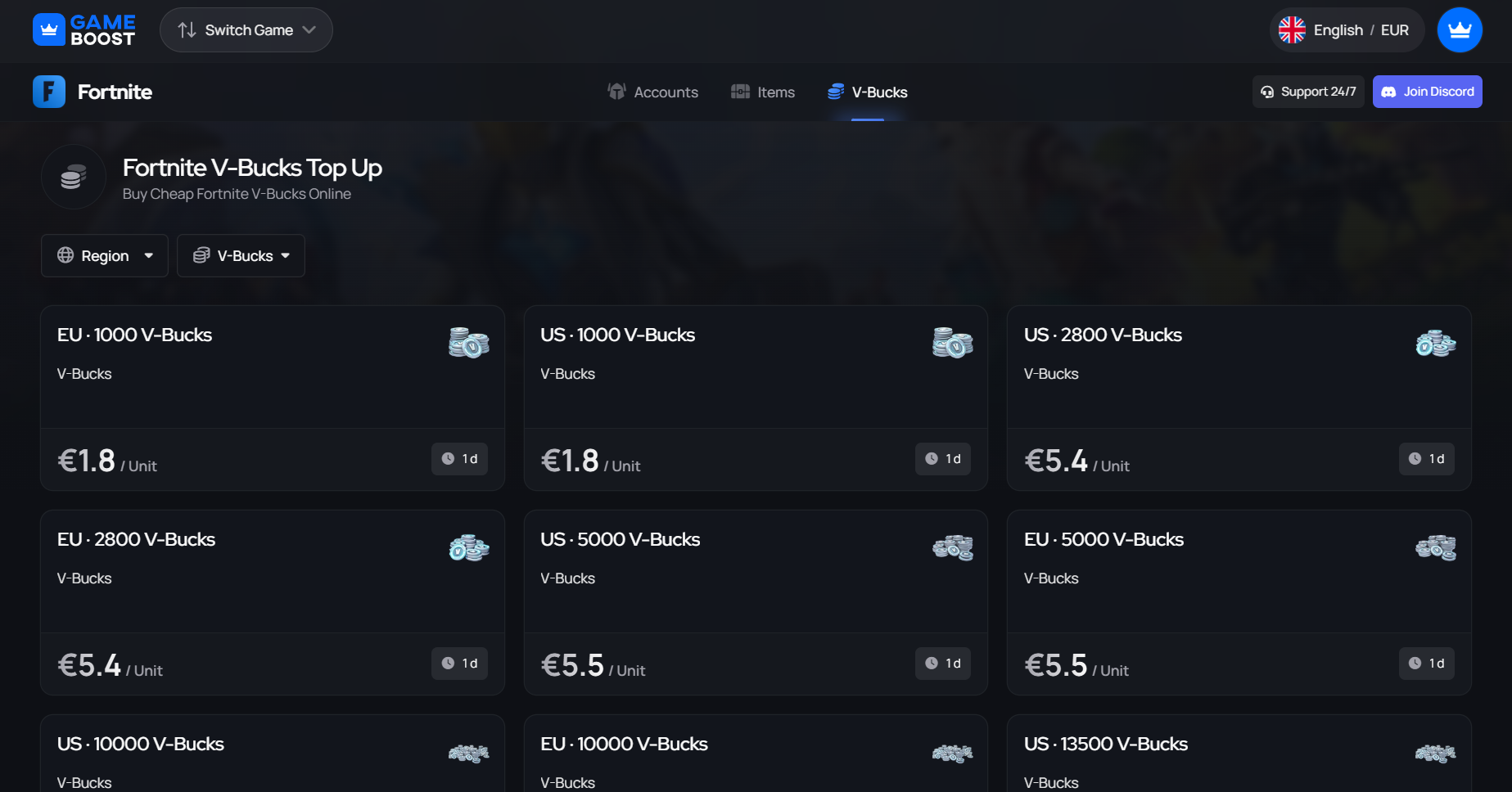Click the Items icon in the nav bar
The image size is (1512, 792).
click(x=739, y=92)
